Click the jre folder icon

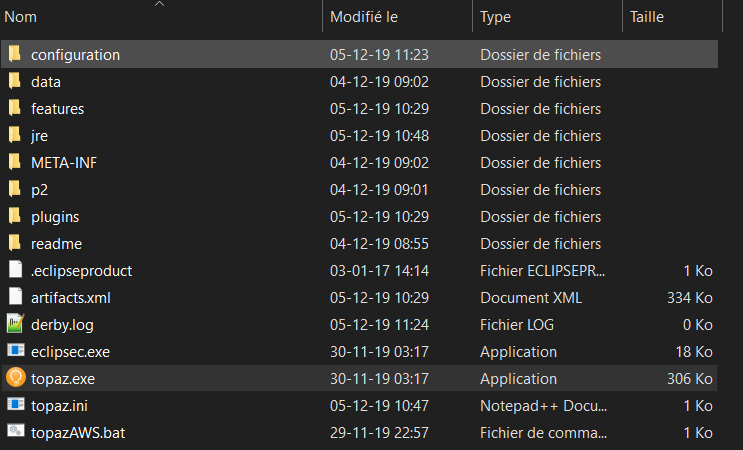15,135
